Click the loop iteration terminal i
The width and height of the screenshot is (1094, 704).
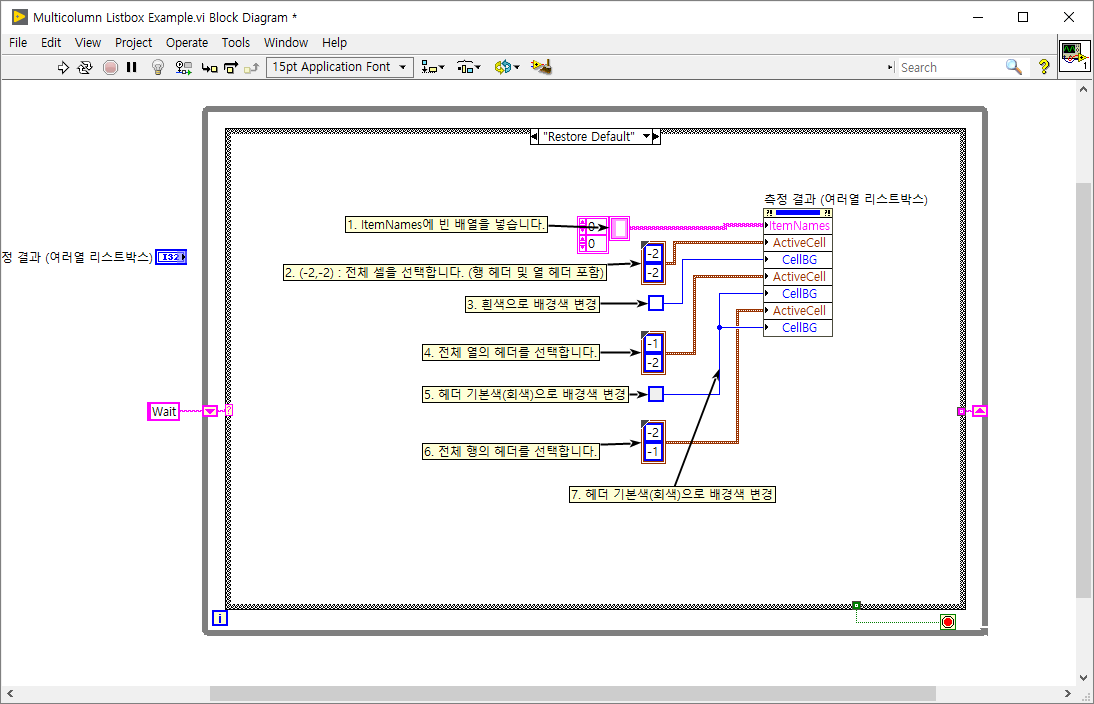pos(220,617)
